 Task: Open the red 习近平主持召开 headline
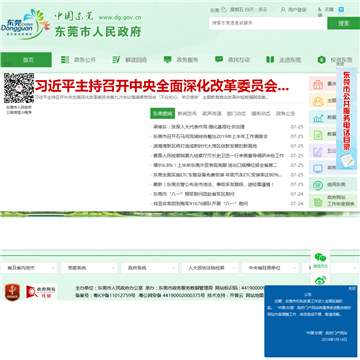(162, 86)
